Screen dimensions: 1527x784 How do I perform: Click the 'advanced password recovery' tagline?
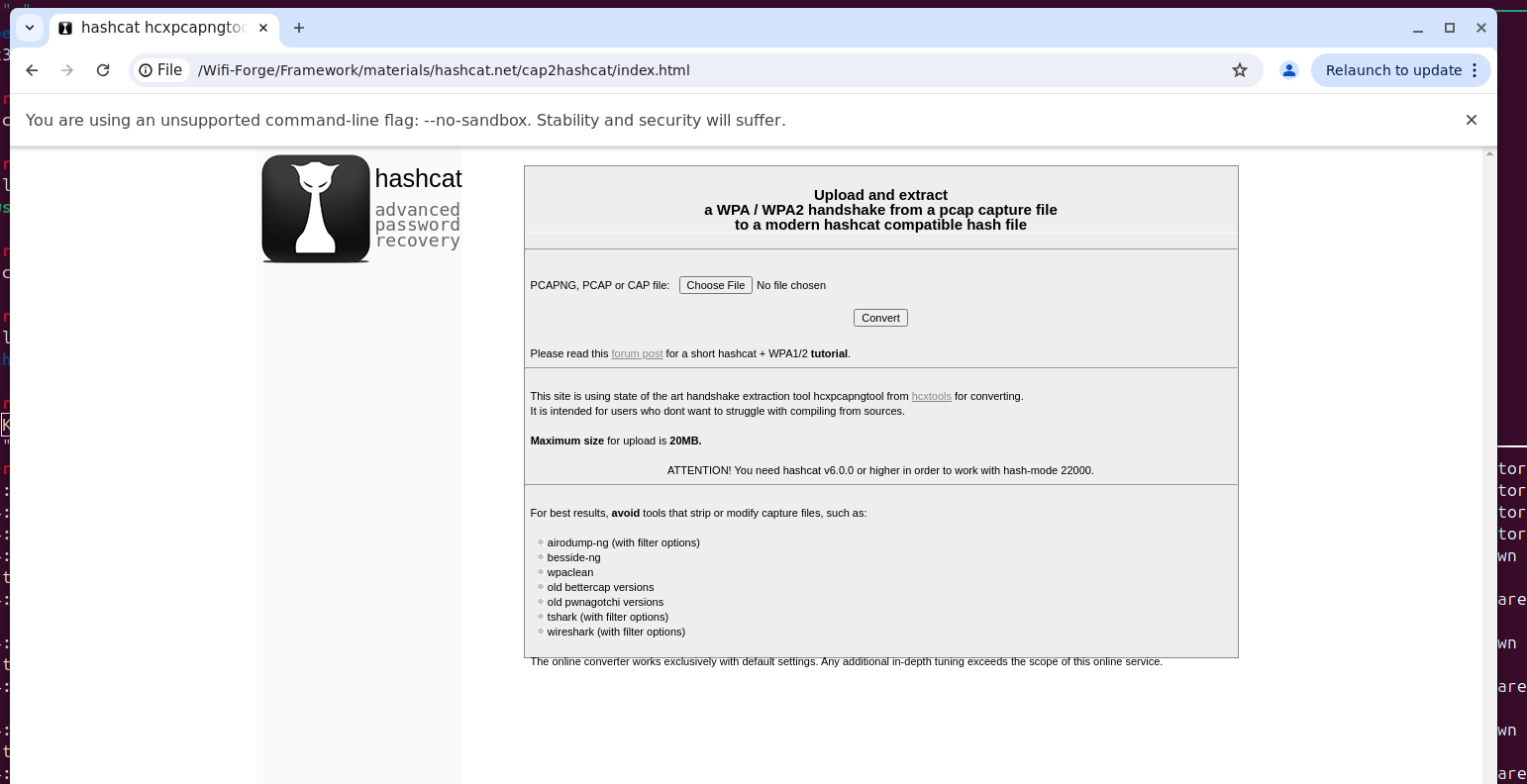pos(417,225)
